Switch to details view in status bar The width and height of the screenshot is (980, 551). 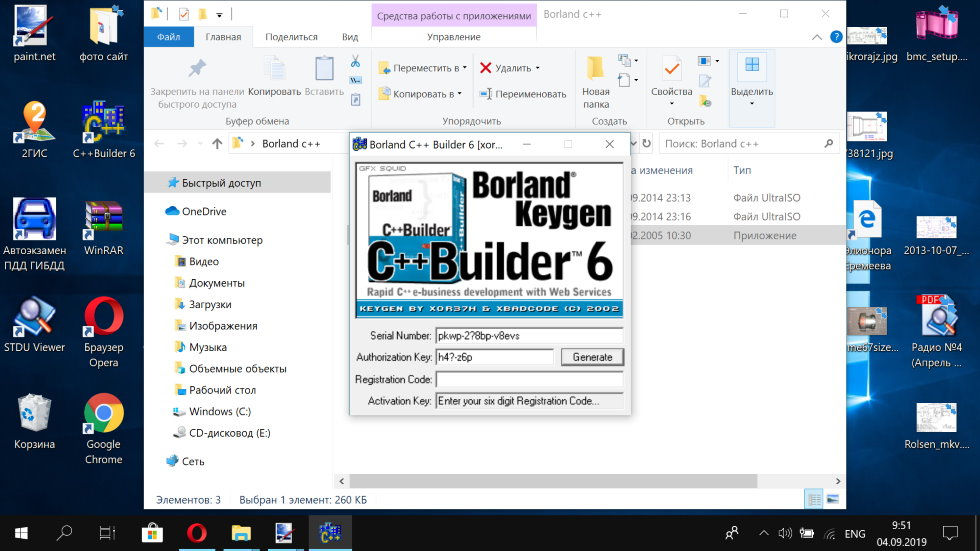pyautogui.click(x=814, y=499)
